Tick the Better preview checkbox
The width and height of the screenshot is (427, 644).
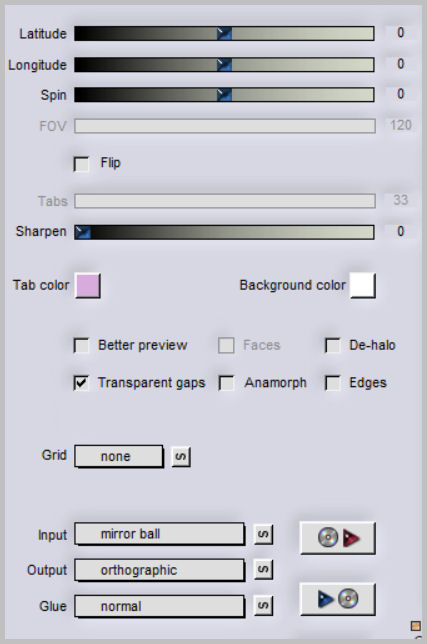pyautogui.click(x=81, y=345)
